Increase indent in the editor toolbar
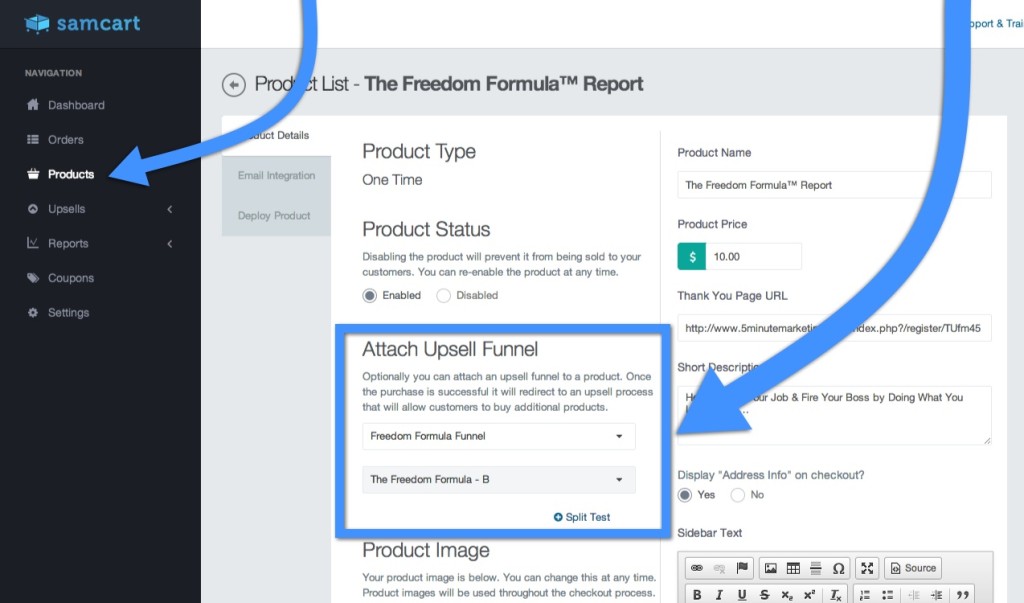The height and width of the screenshot is (603, 1024). coord(936,595)
